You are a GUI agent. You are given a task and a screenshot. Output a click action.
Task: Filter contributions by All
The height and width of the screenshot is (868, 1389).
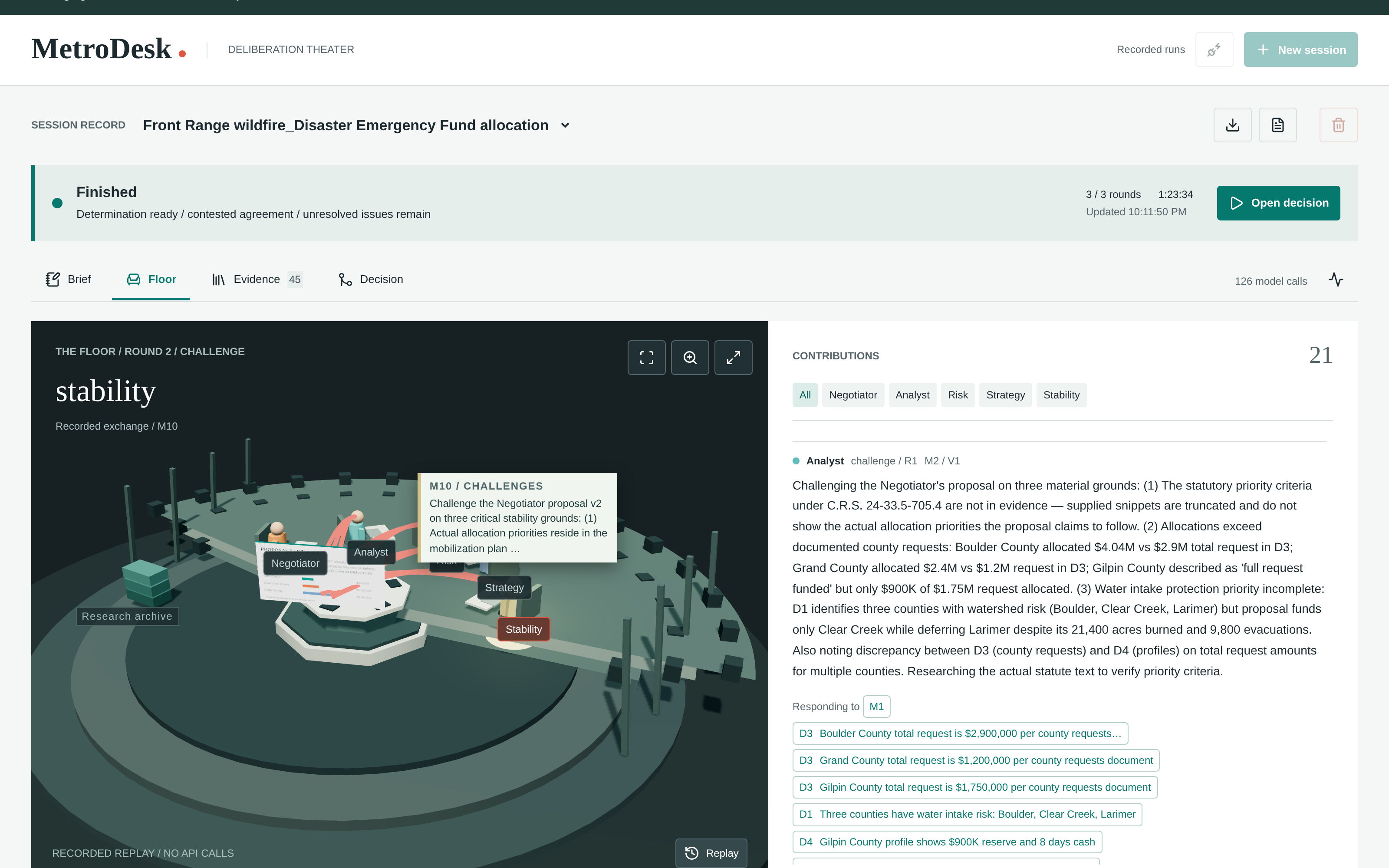[x=805, y=395]
